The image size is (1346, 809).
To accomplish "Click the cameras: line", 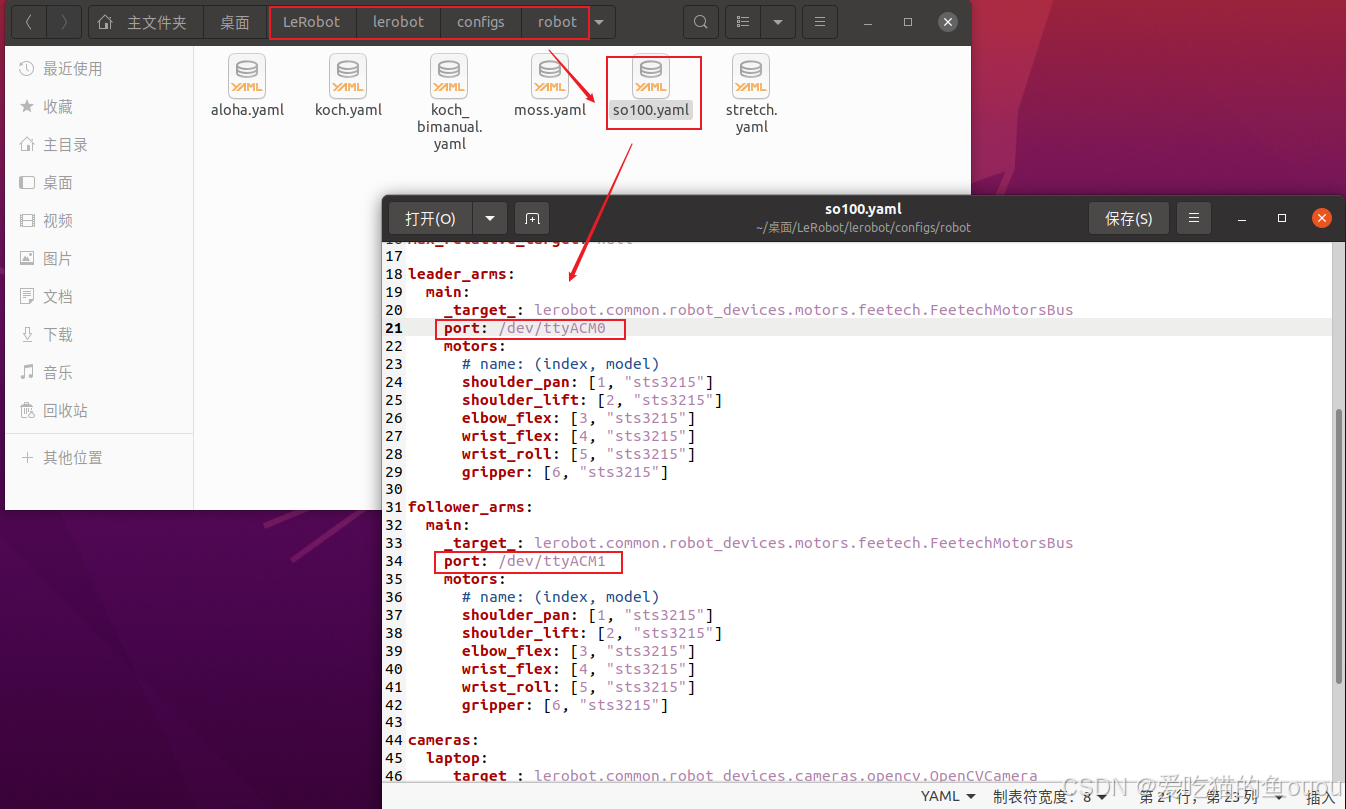I will click(x=443, y=740).
